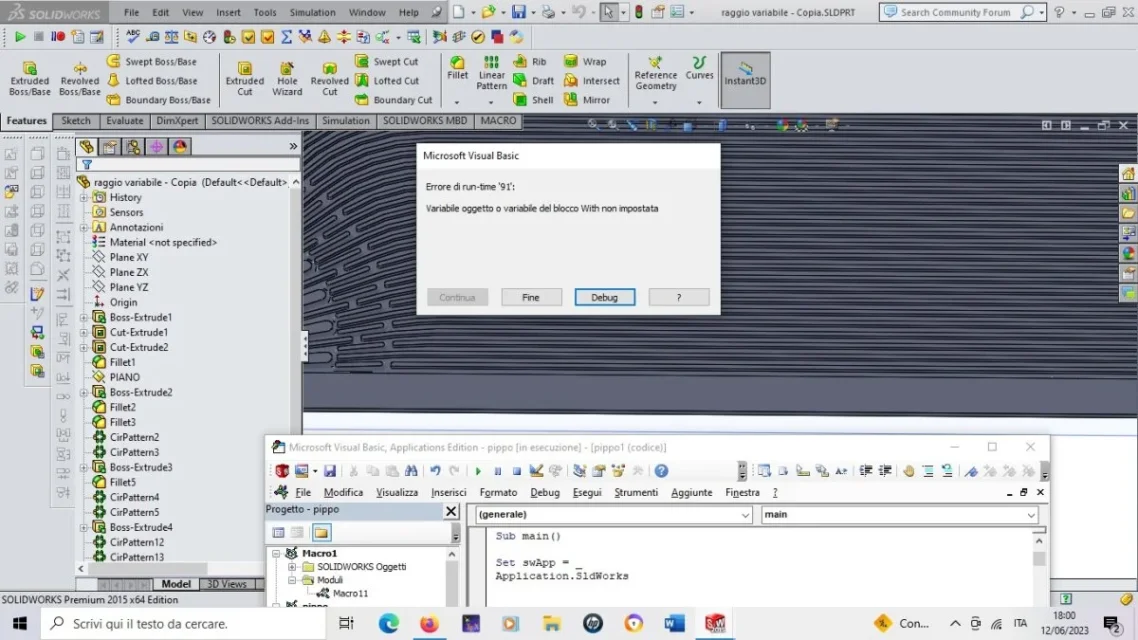This screenshot has height=640, width=1138.
Task: Expand the Cut-Extrude2 feature
Action: [84, 347]
